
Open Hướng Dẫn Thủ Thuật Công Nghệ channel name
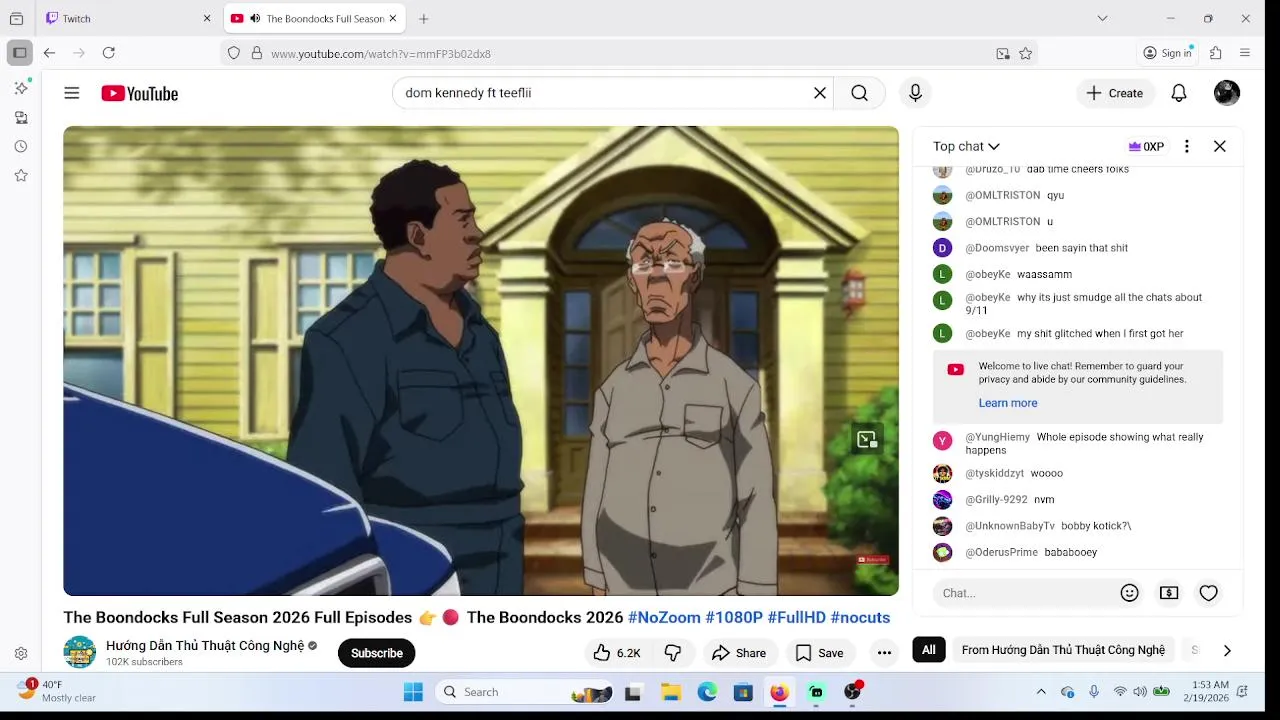click(205, 646)
